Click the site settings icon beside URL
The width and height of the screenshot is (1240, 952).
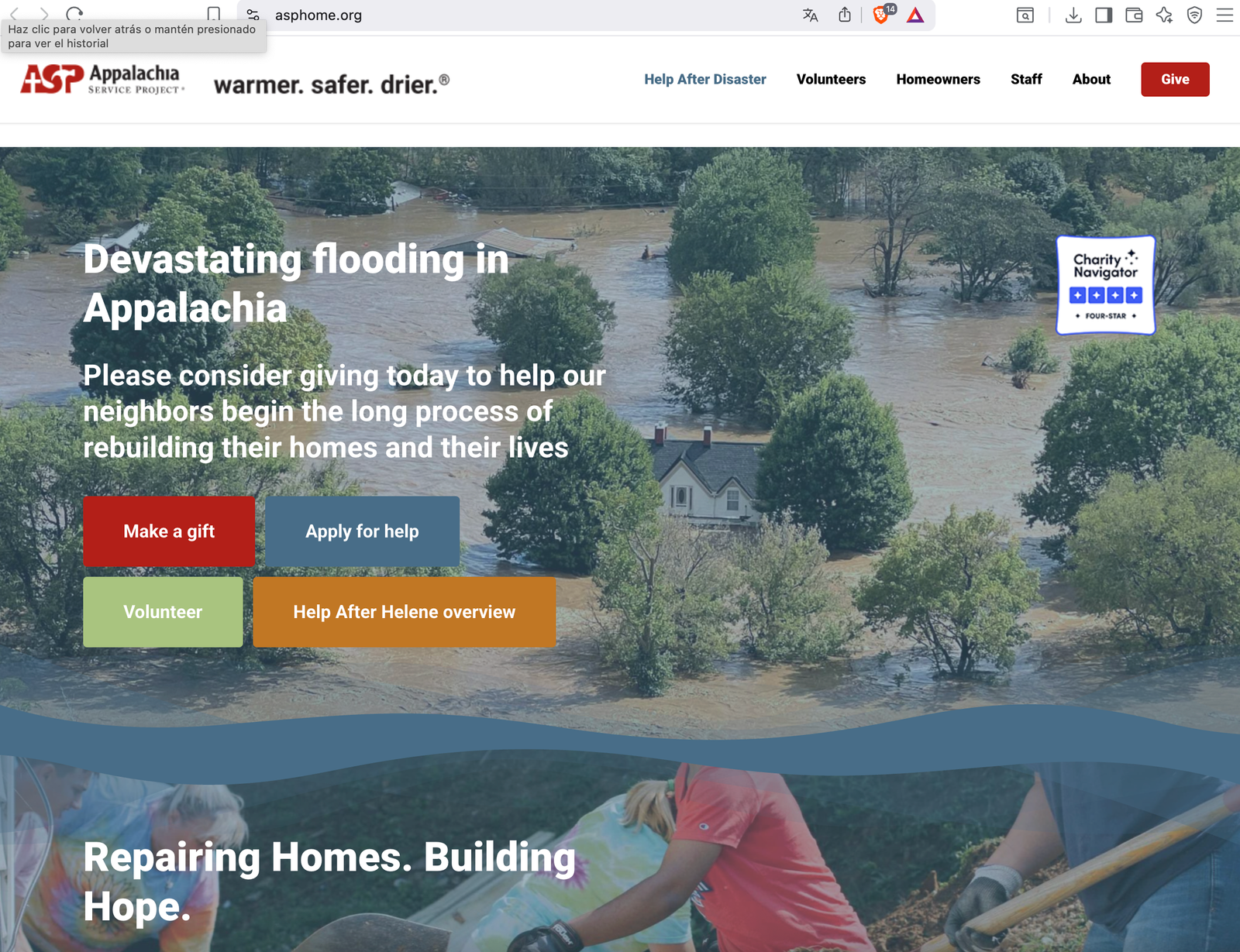pos(253,15)
